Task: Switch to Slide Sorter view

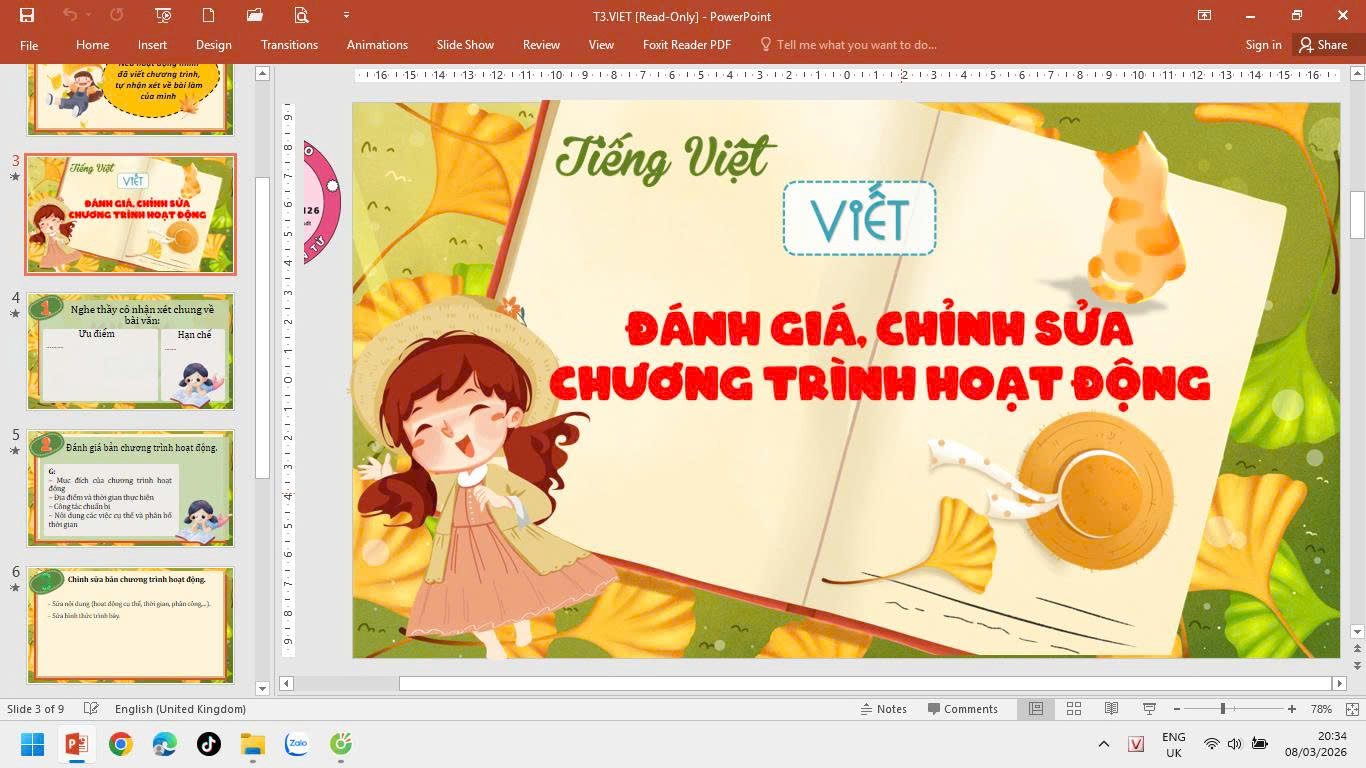Action: [x=1074, y=709]
